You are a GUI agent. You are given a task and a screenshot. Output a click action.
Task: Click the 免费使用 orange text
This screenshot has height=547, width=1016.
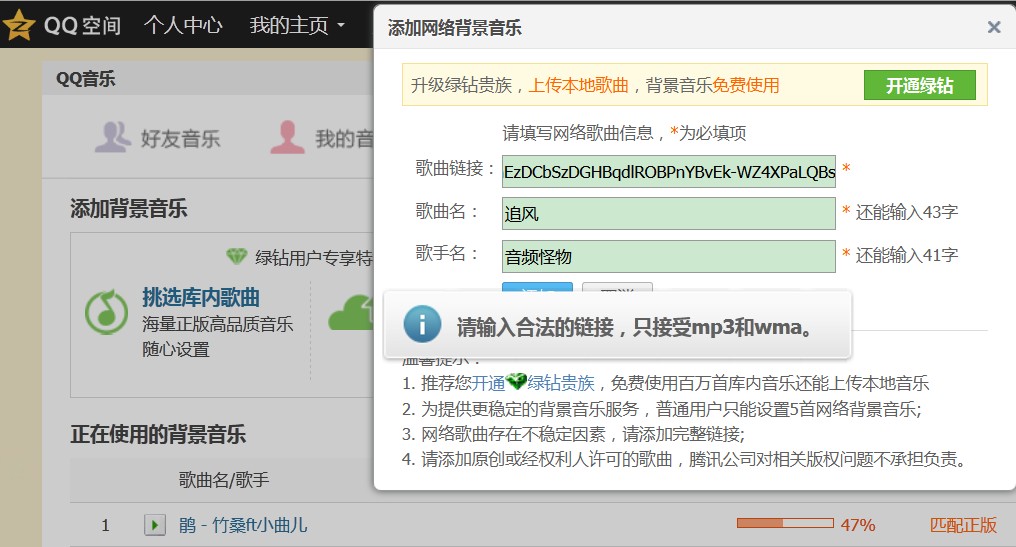[x=745, y=85]
